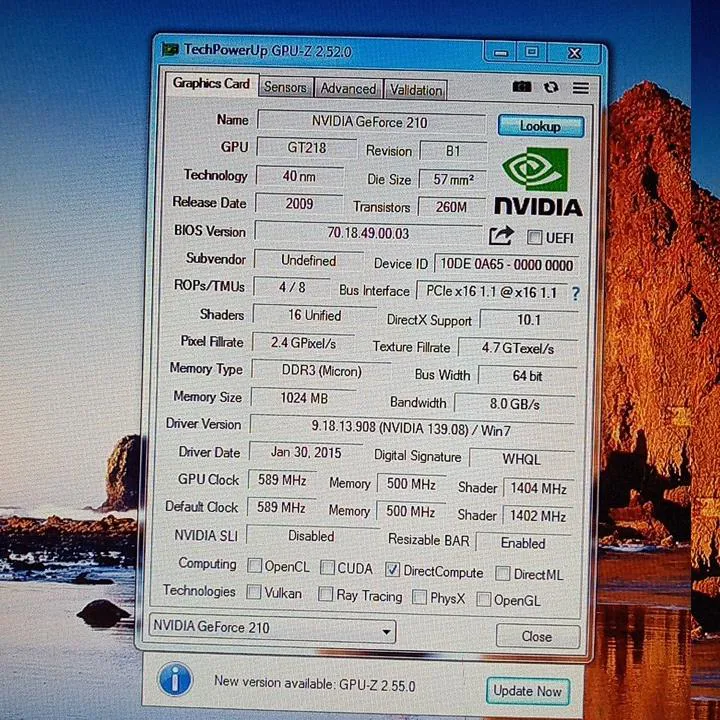720x720 pixels.
Task: Toggle the OpenGL checkbox
Action: (483, 599)
